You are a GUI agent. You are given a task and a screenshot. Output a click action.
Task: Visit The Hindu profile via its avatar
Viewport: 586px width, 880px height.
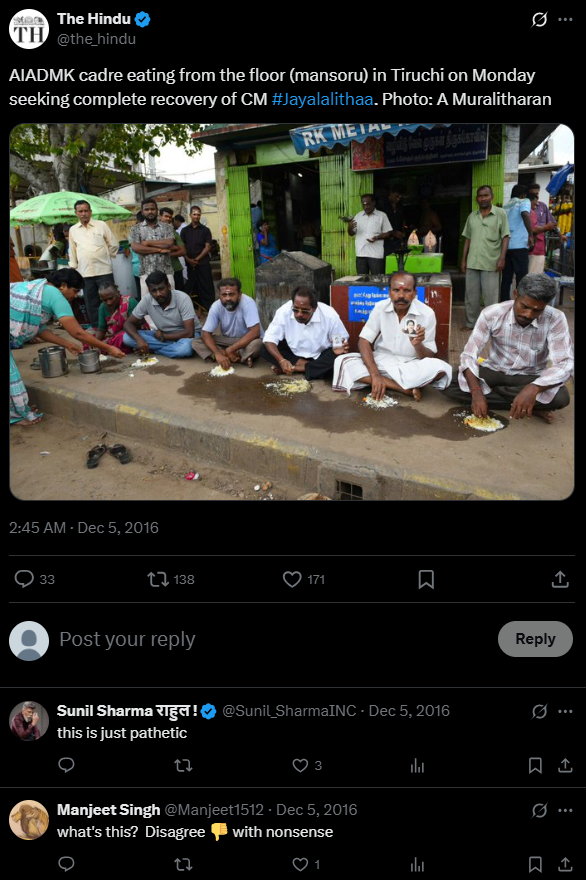pos(29,29)
